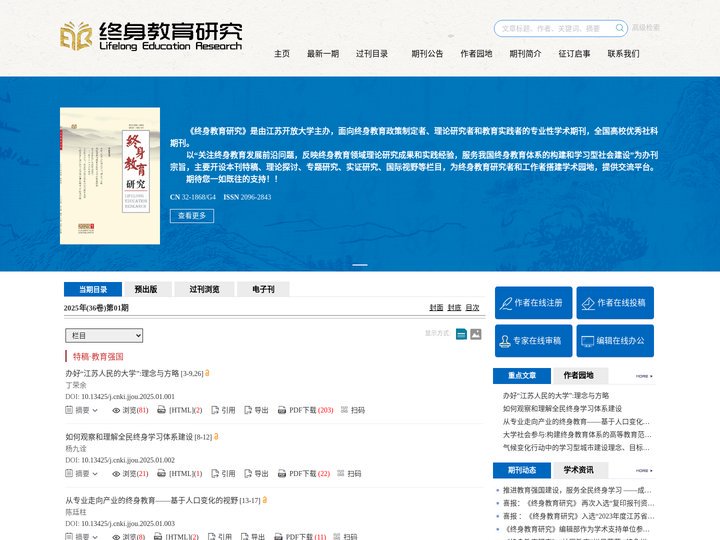
Task: Open the journal logo 终身教育研究
Action: [151, 36]
